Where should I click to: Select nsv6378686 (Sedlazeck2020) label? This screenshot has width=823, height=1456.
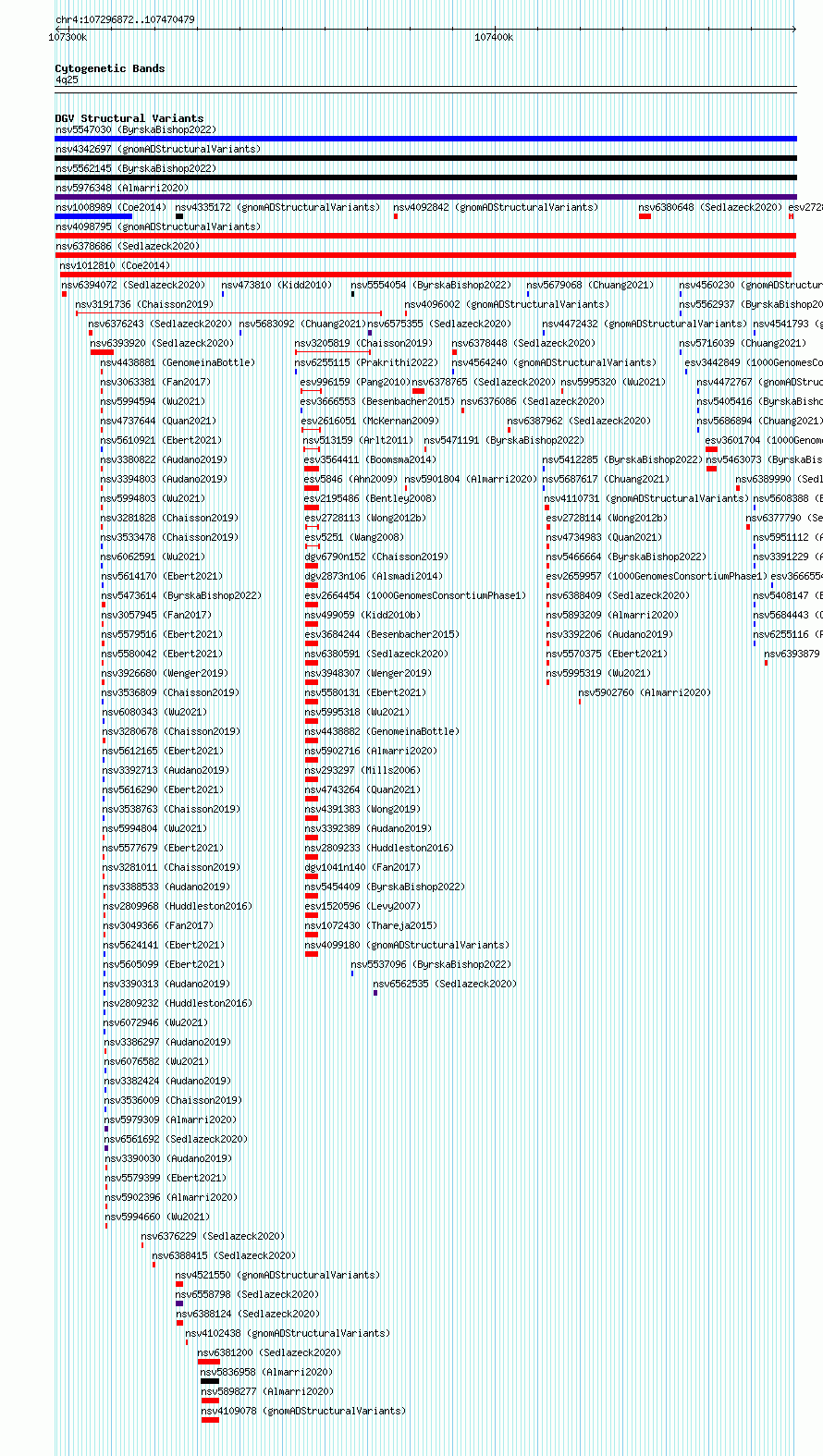pyautogui.click(x=128, y=247)
